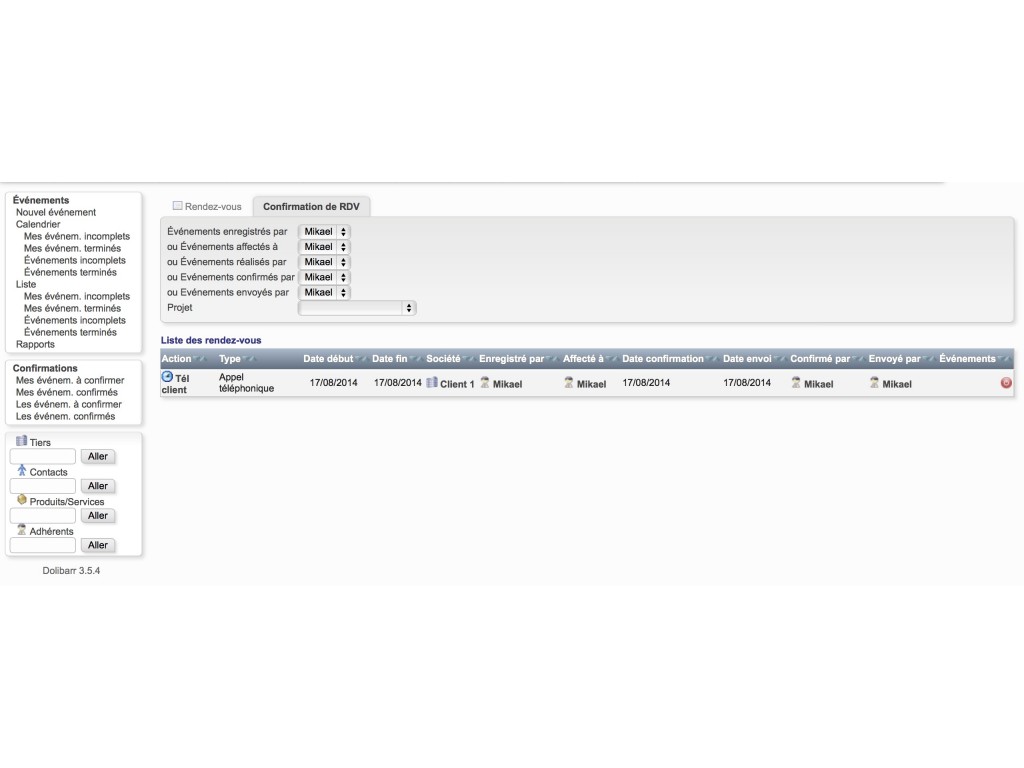Open the Événements menu heading

click(40, 200)
